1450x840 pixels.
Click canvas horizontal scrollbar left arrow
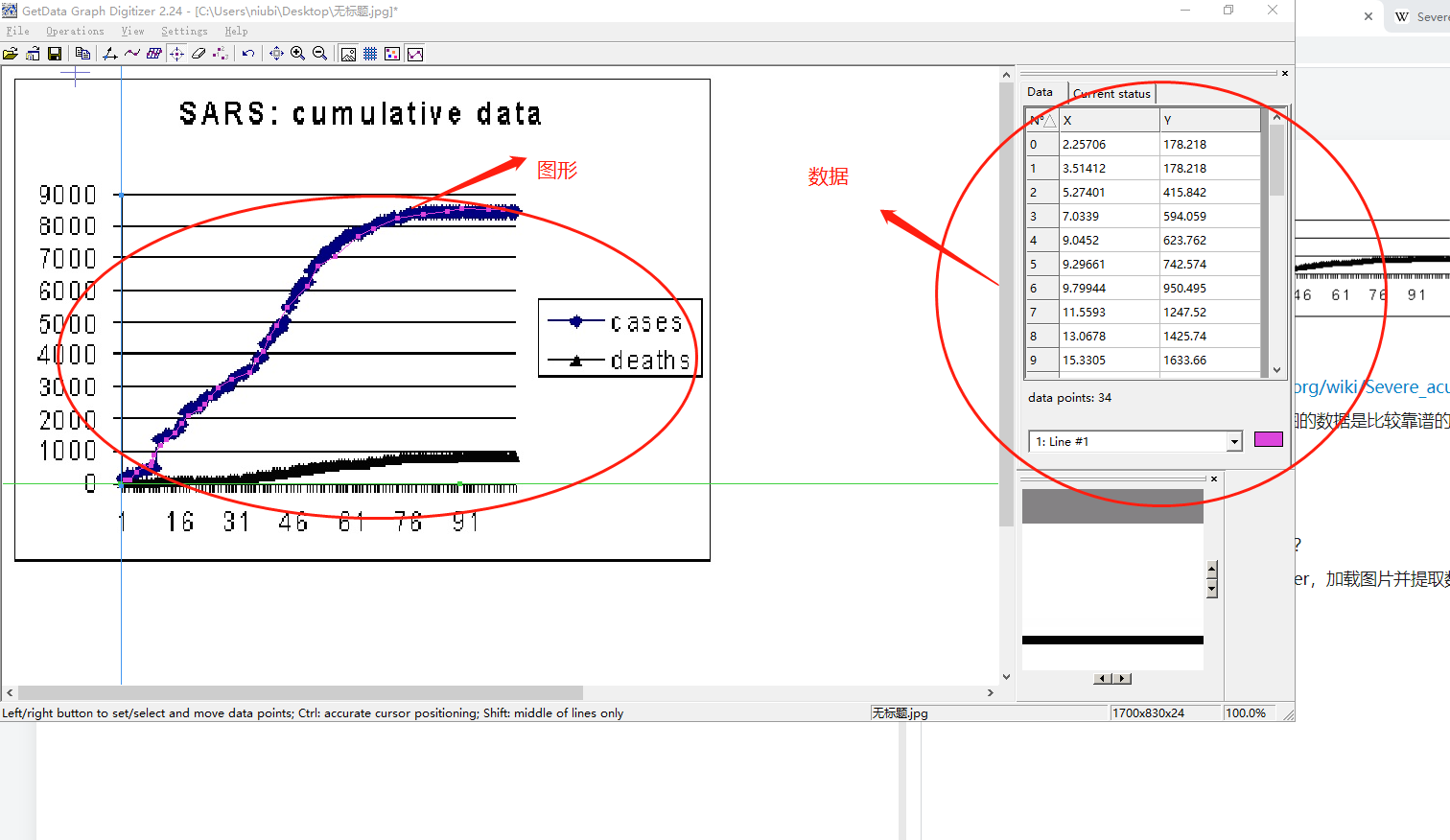10,692
